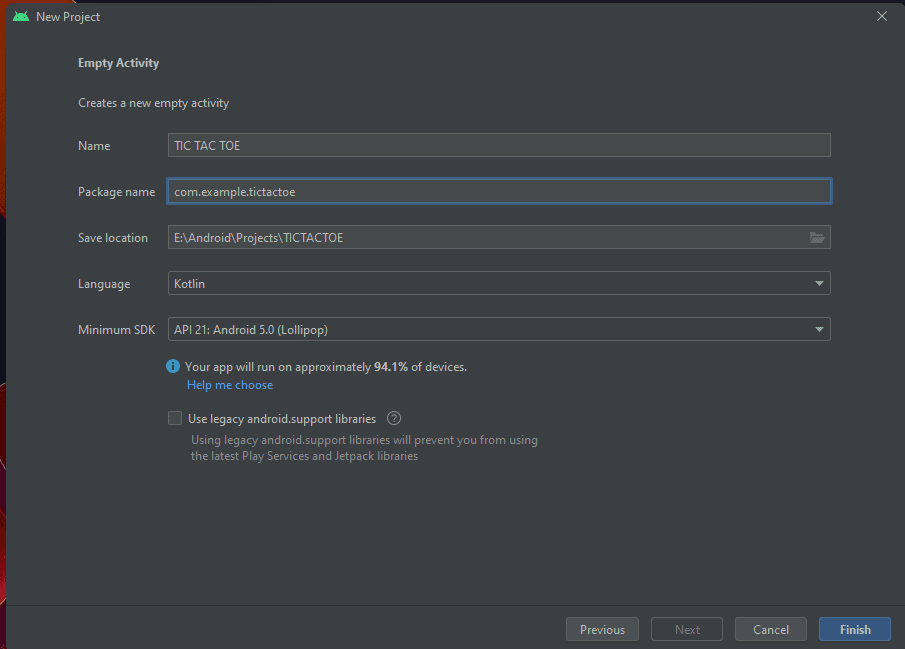
Task: Open the legacy libraries help question mark
Action: (394, 418)
